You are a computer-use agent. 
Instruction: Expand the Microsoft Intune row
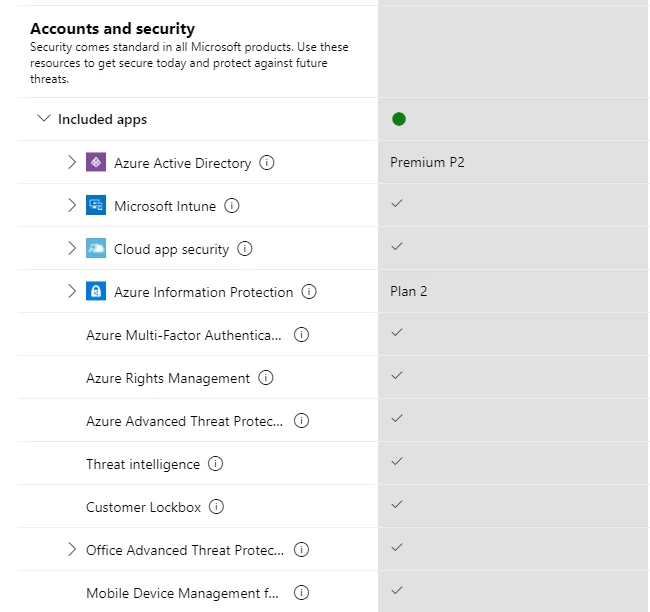pyautogui.click(x=72, y=205)
